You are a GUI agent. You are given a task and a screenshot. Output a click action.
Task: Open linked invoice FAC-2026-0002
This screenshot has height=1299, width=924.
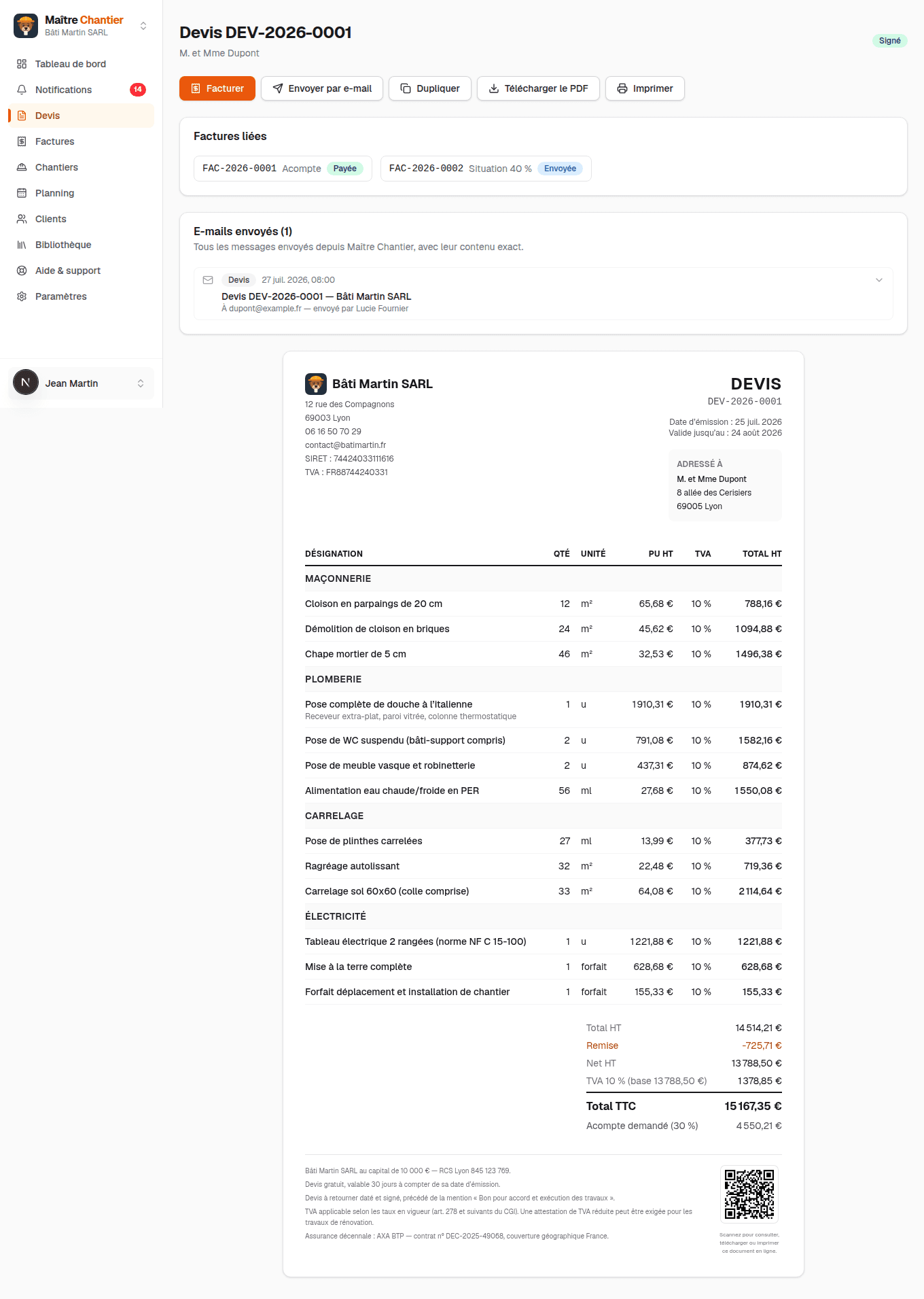(486, 169)
